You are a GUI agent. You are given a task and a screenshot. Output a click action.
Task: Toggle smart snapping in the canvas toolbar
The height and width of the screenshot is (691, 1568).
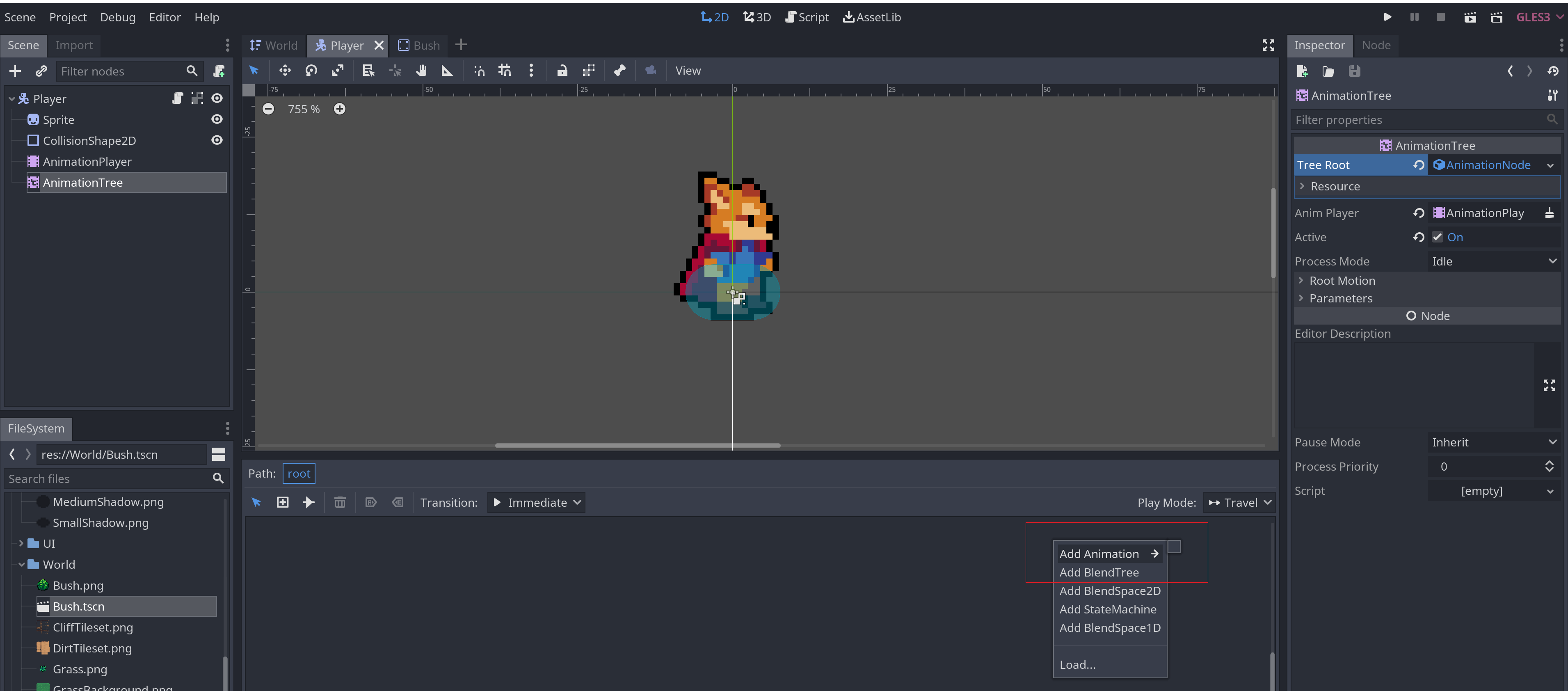tap(480, 71)
